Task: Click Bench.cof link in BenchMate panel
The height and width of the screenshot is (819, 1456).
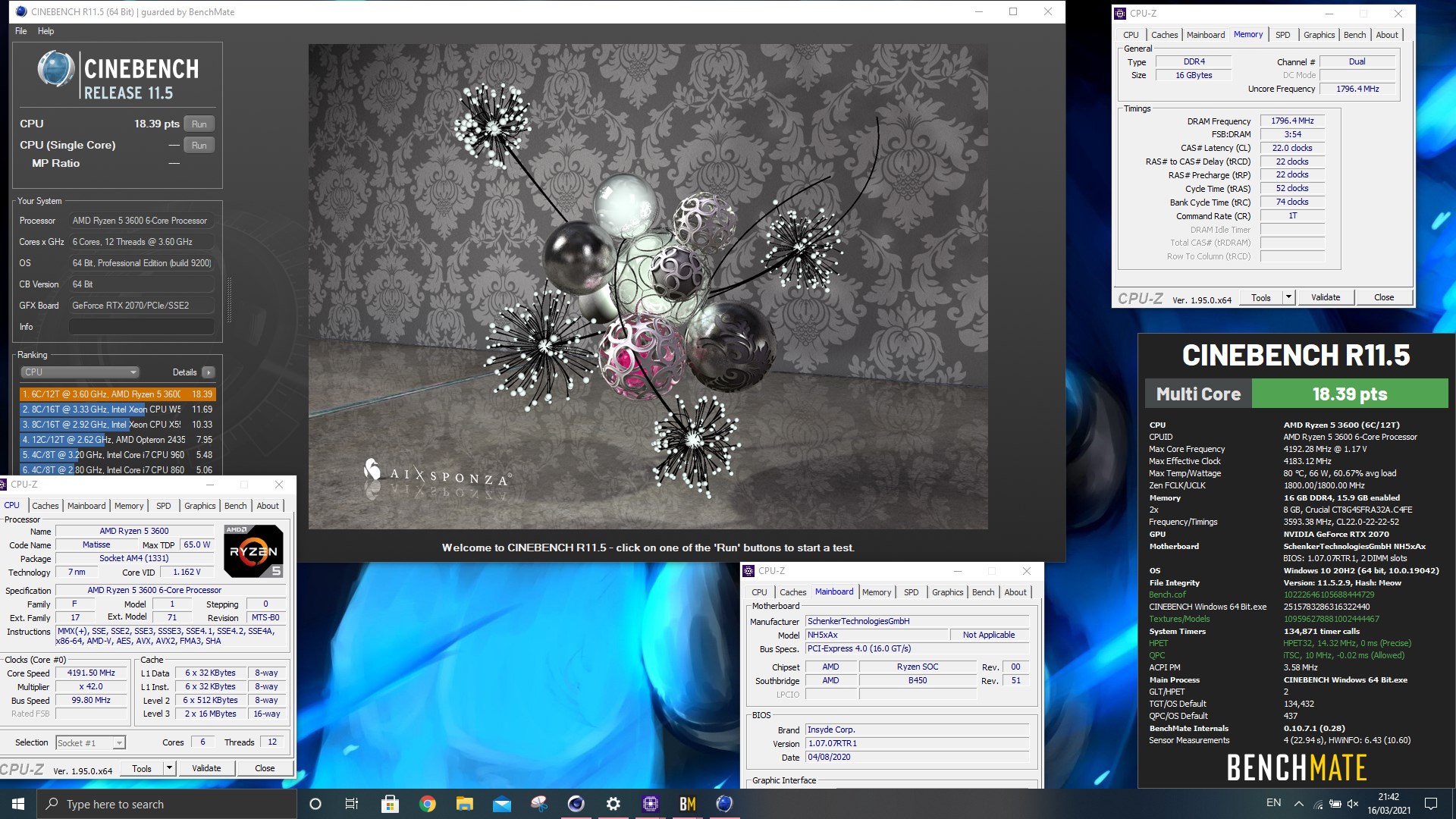Action: pos(1167,595)
